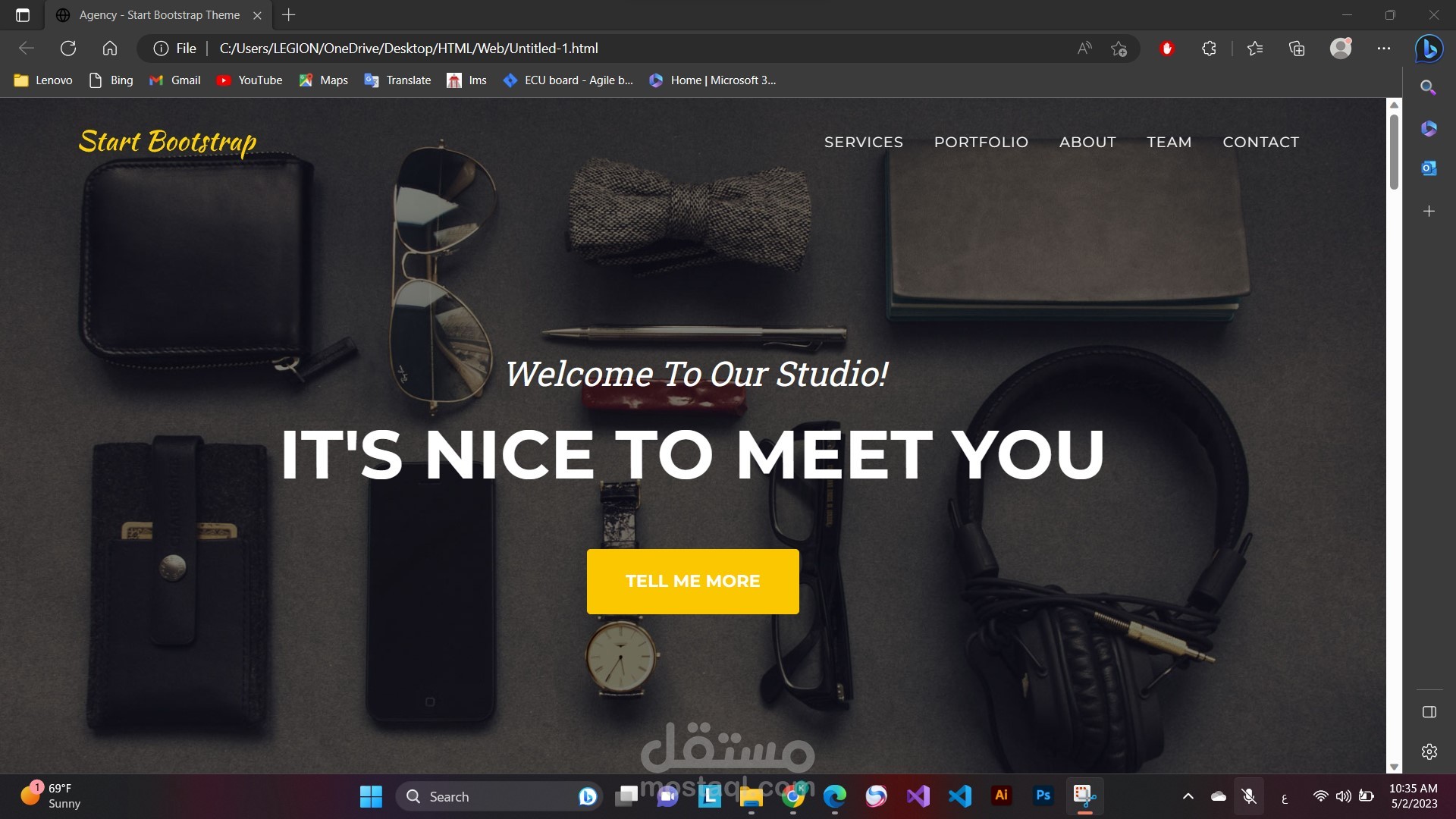
Task: Open tab actions menu button
Action: click(x=23, y=15)
